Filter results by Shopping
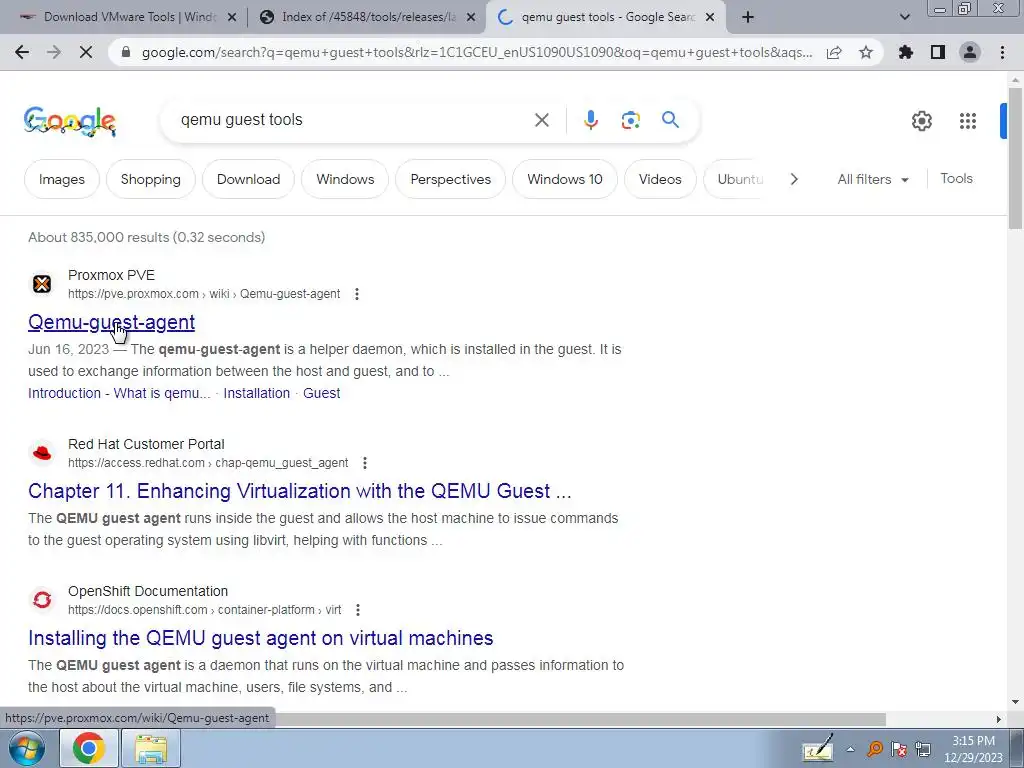The height and width of the screenshot is (768, 1024). coord(150,180)
